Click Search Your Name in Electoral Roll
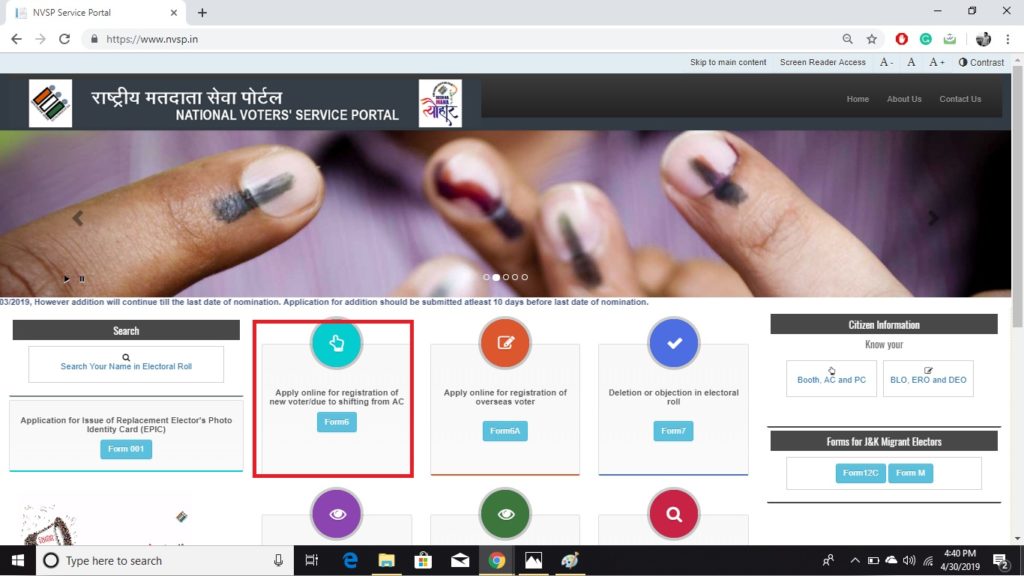1024x576 pixels. (126, 364)
